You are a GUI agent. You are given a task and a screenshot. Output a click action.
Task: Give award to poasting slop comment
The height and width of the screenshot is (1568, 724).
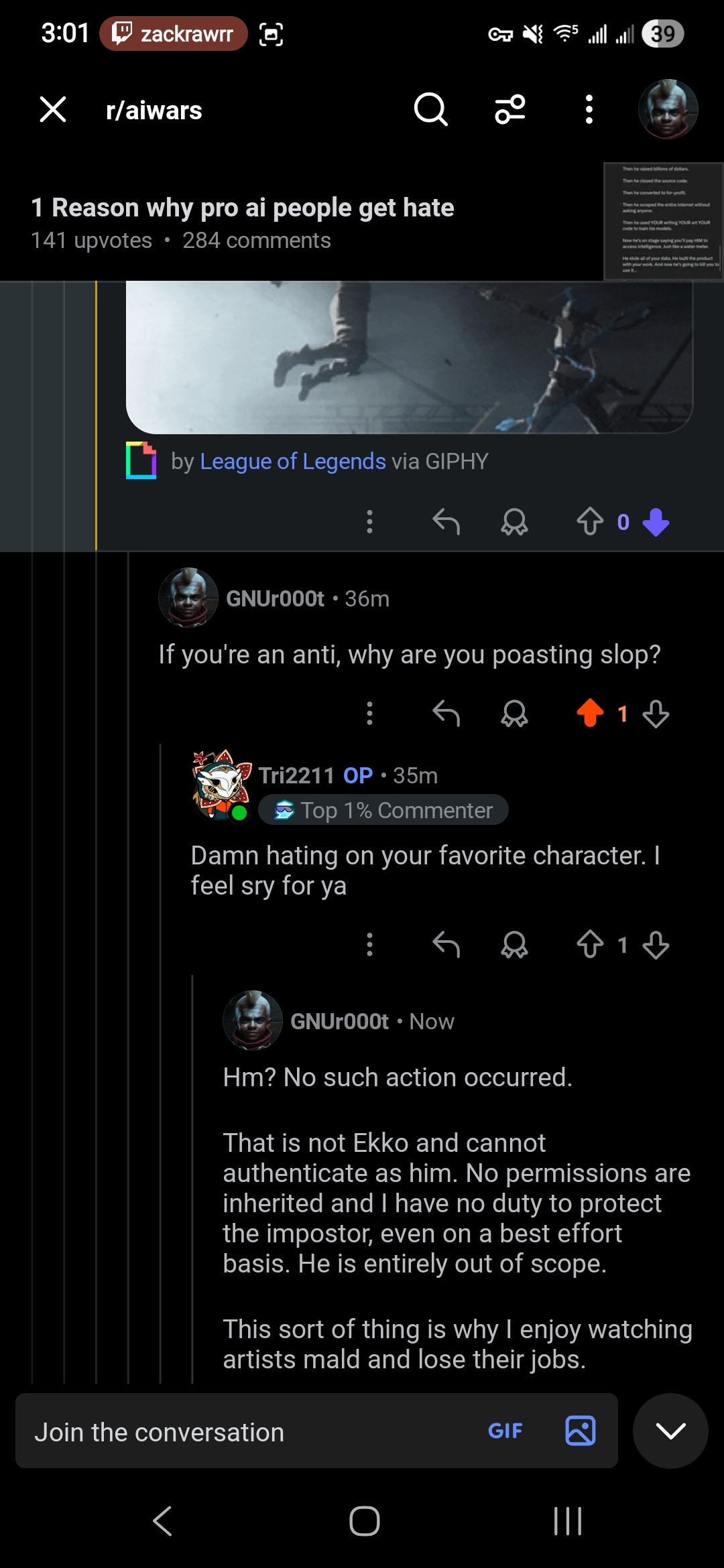[514, 713]
